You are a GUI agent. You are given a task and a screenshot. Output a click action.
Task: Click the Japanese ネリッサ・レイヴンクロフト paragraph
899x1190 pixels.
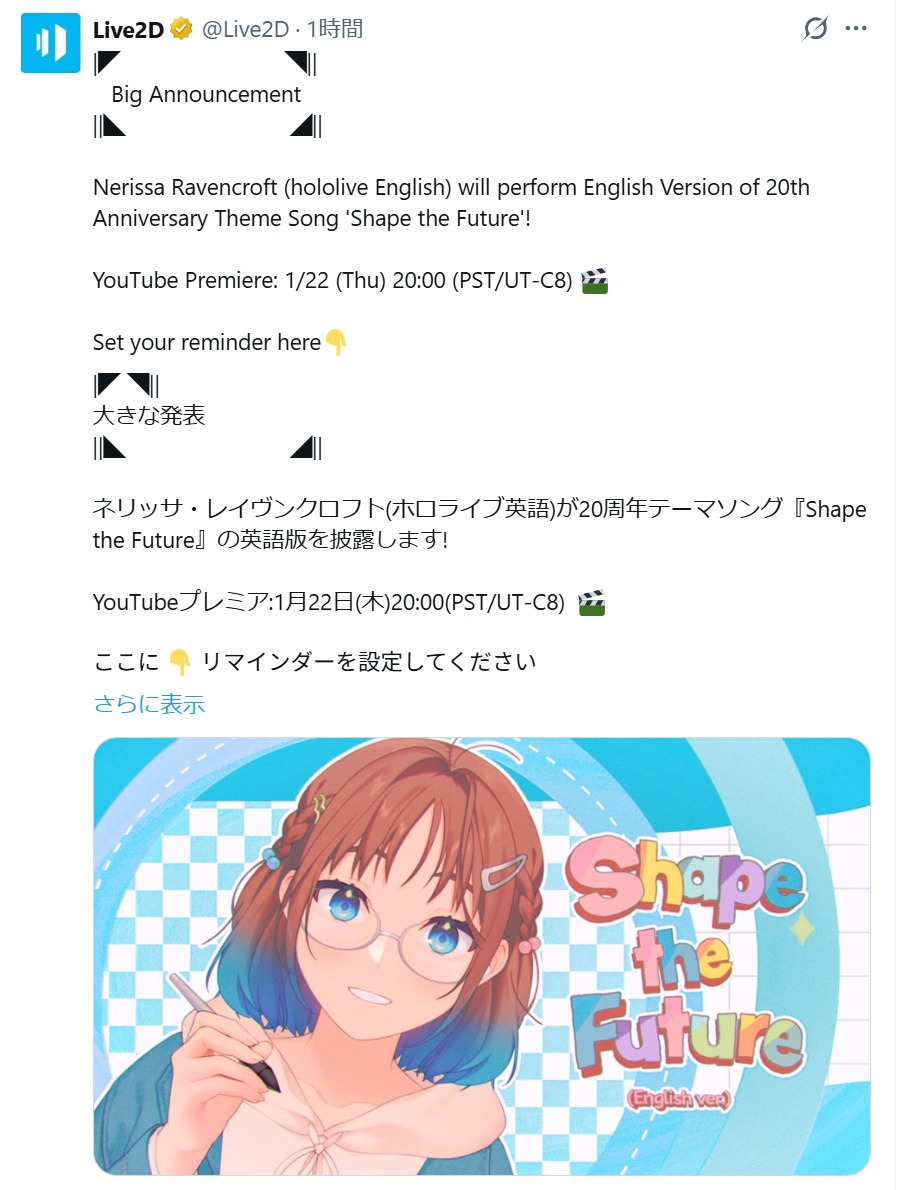[479, 524]
